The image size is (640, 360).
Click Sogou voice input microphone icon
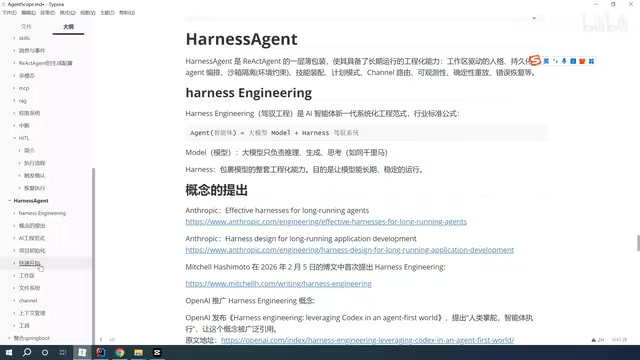click(x=564, y=61)
